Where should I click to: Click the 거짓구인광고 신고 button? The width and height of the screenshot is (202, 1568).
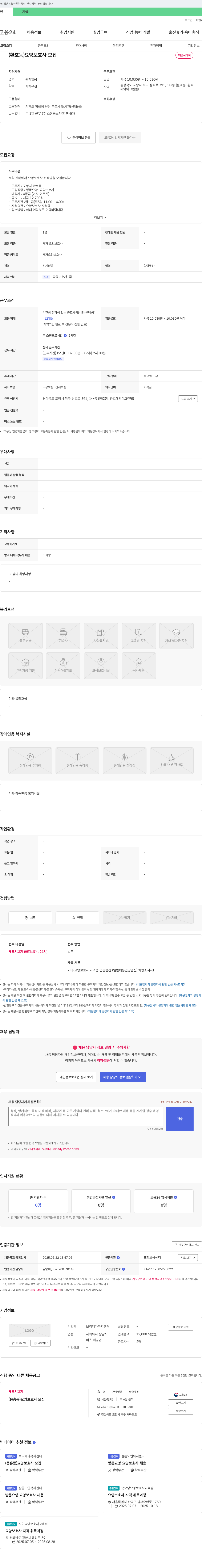pyautogui.click(x=187, y=1245)
